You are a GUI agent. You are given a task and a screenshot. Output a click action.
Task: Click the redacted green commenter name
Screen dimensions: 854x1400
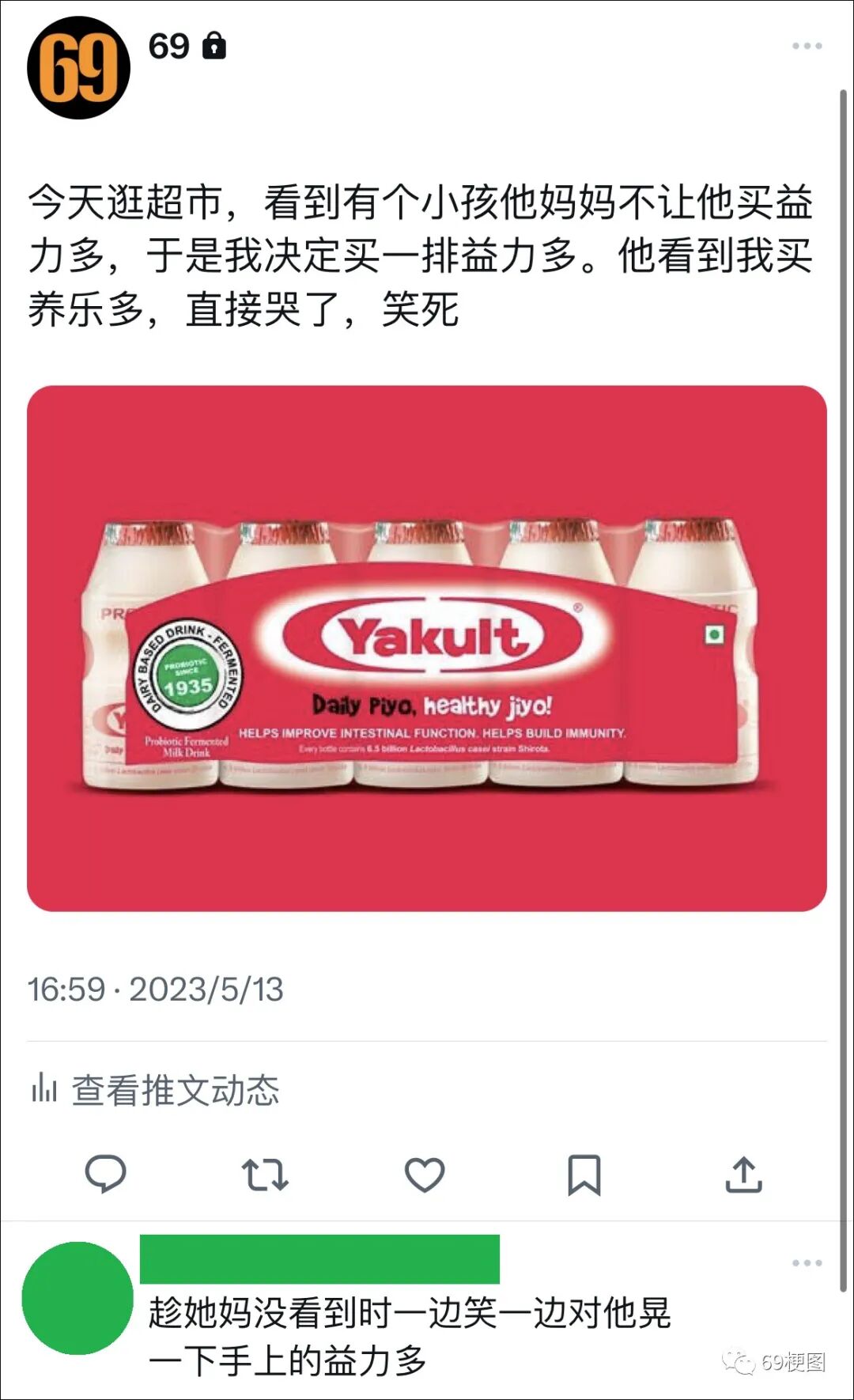(319, 1258)
